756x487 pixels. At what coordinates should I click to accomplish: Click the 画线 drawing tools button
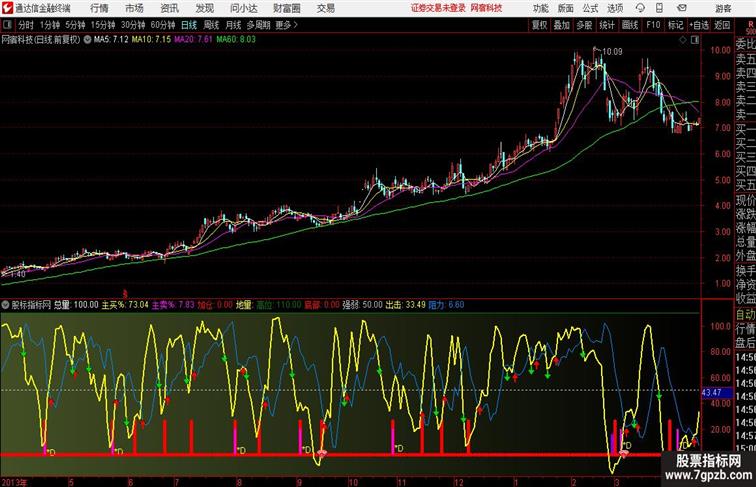tap(630, 25)
